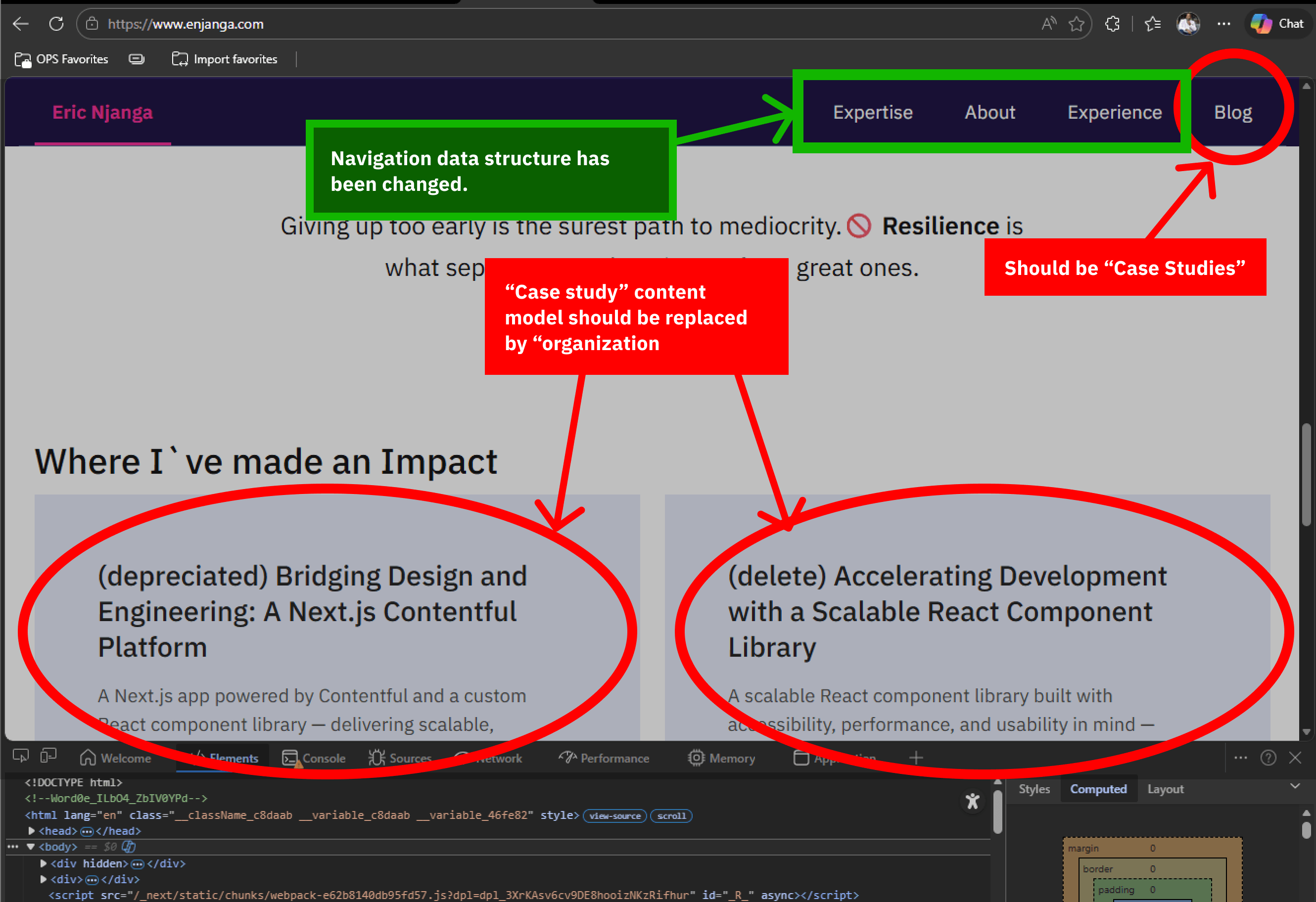Go to Eric Njanga home link
The height and width of the screenshot is (902, 1316).
click(x=102, y=112)
